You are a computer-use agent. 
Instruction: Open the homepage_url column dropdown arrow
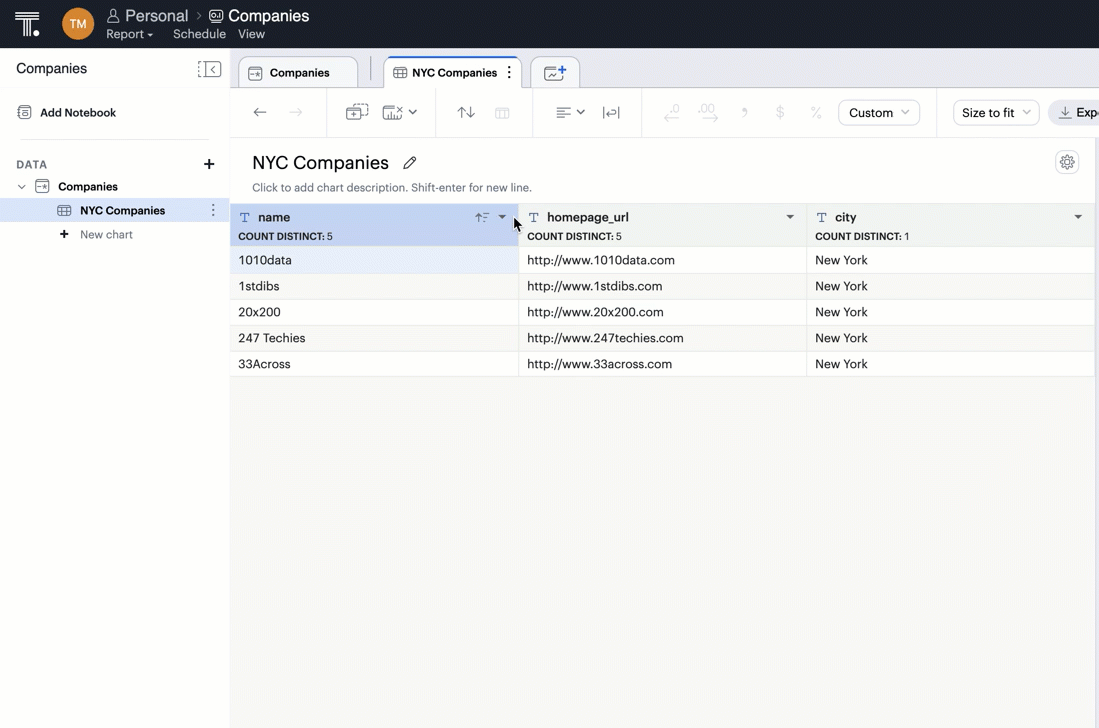pos(790,217)
